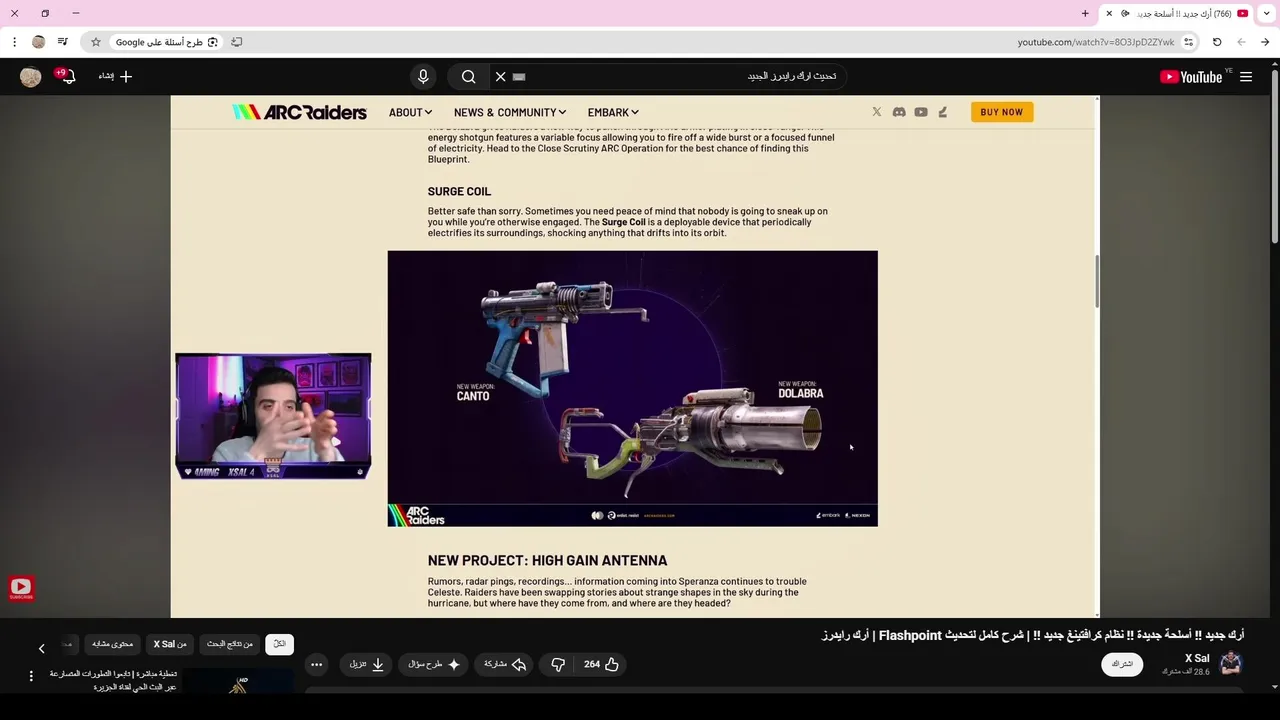Select the YouTube video tab
This screenshot has width=1280, height=720.
point(1177,13)
